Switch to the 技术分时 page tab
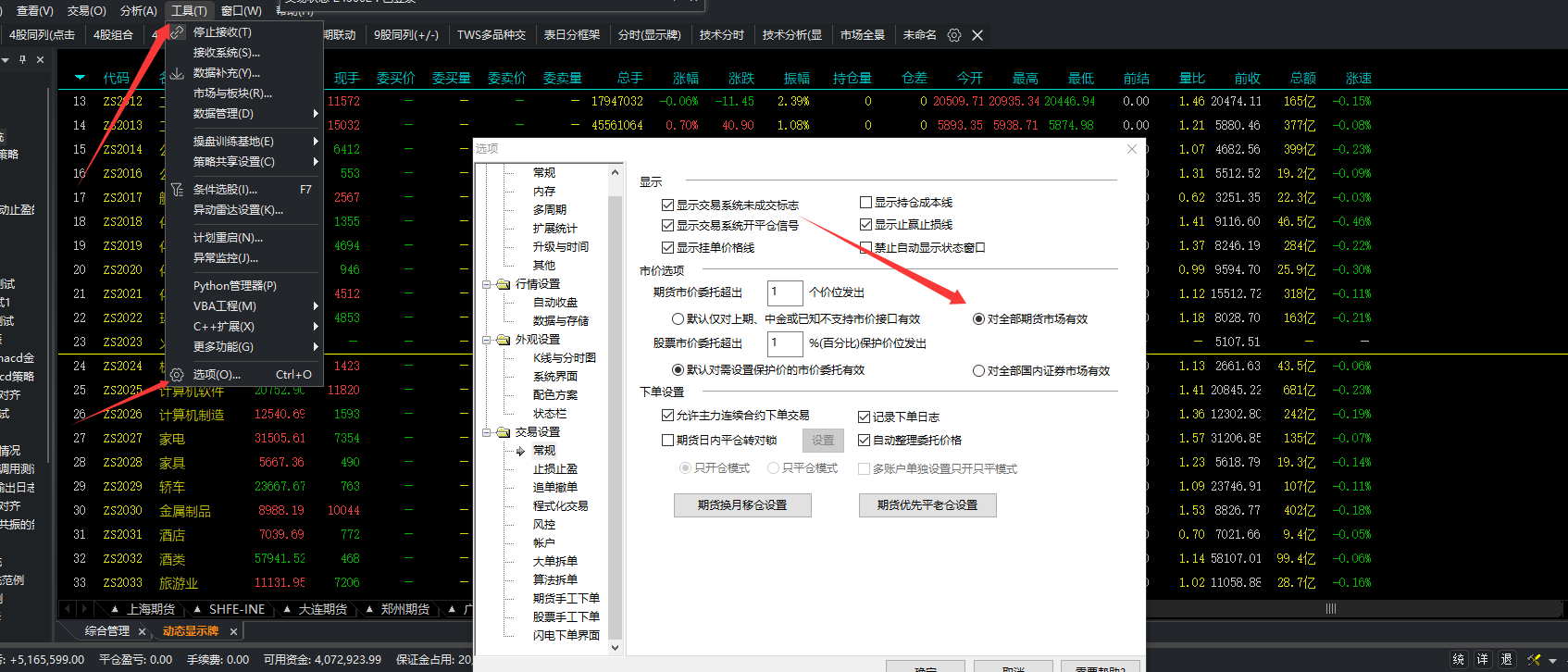Screen dimensions: 1568x672 (721, 35)
